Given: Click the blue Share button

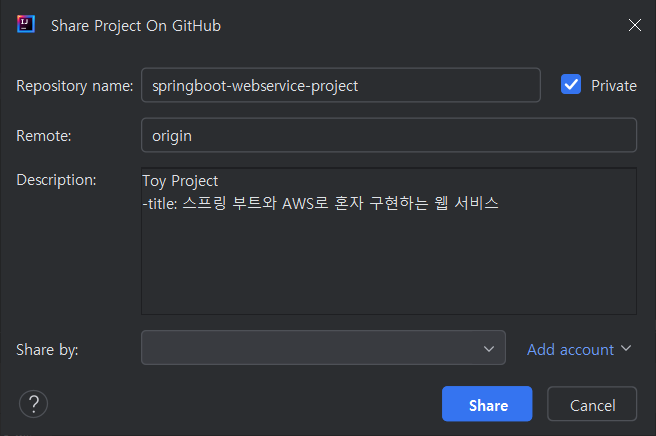Looking at the screenshot, I should (x=487, y=404).
